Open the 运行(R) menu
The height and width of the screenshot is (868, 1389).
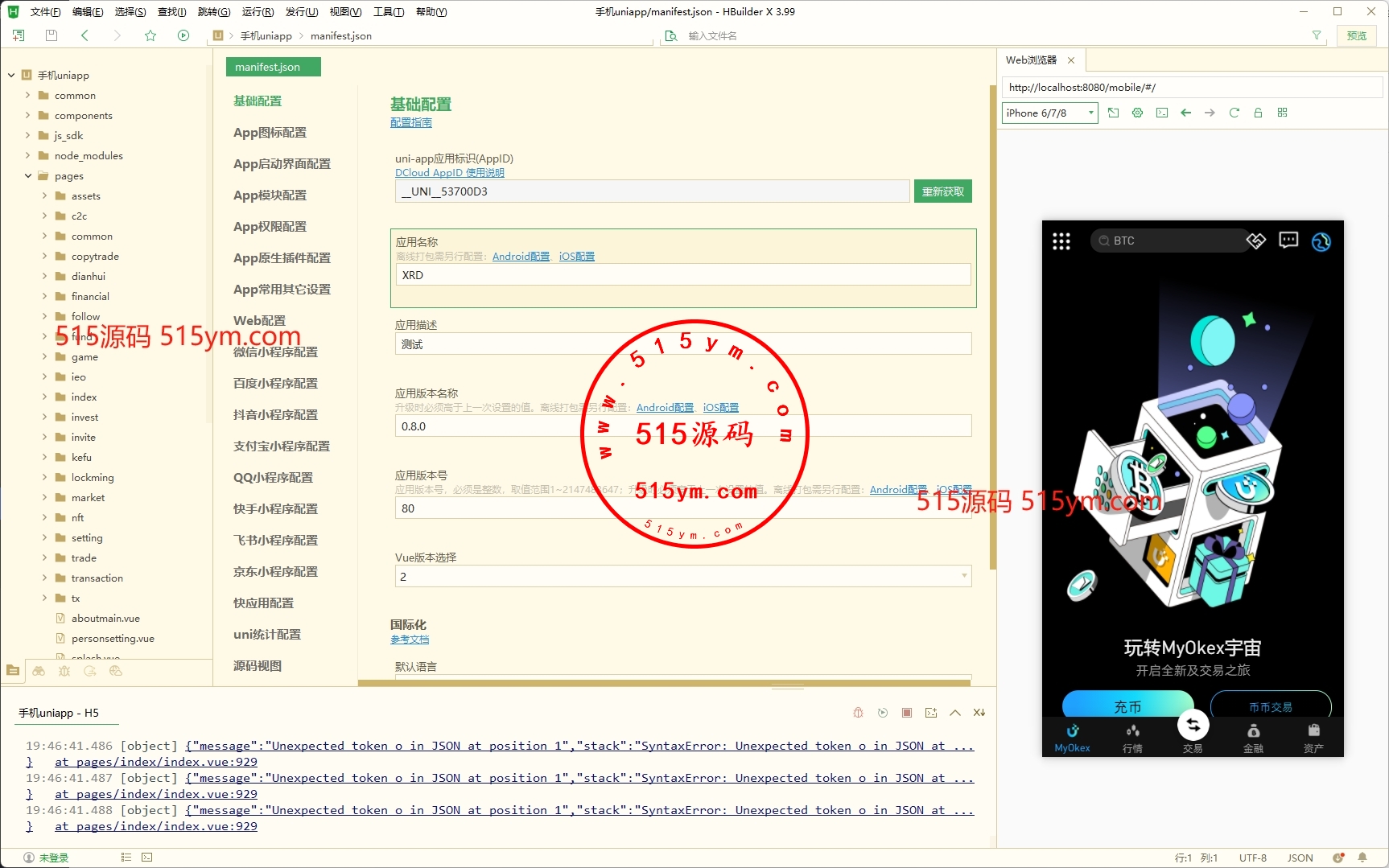(x=258, y=12)
